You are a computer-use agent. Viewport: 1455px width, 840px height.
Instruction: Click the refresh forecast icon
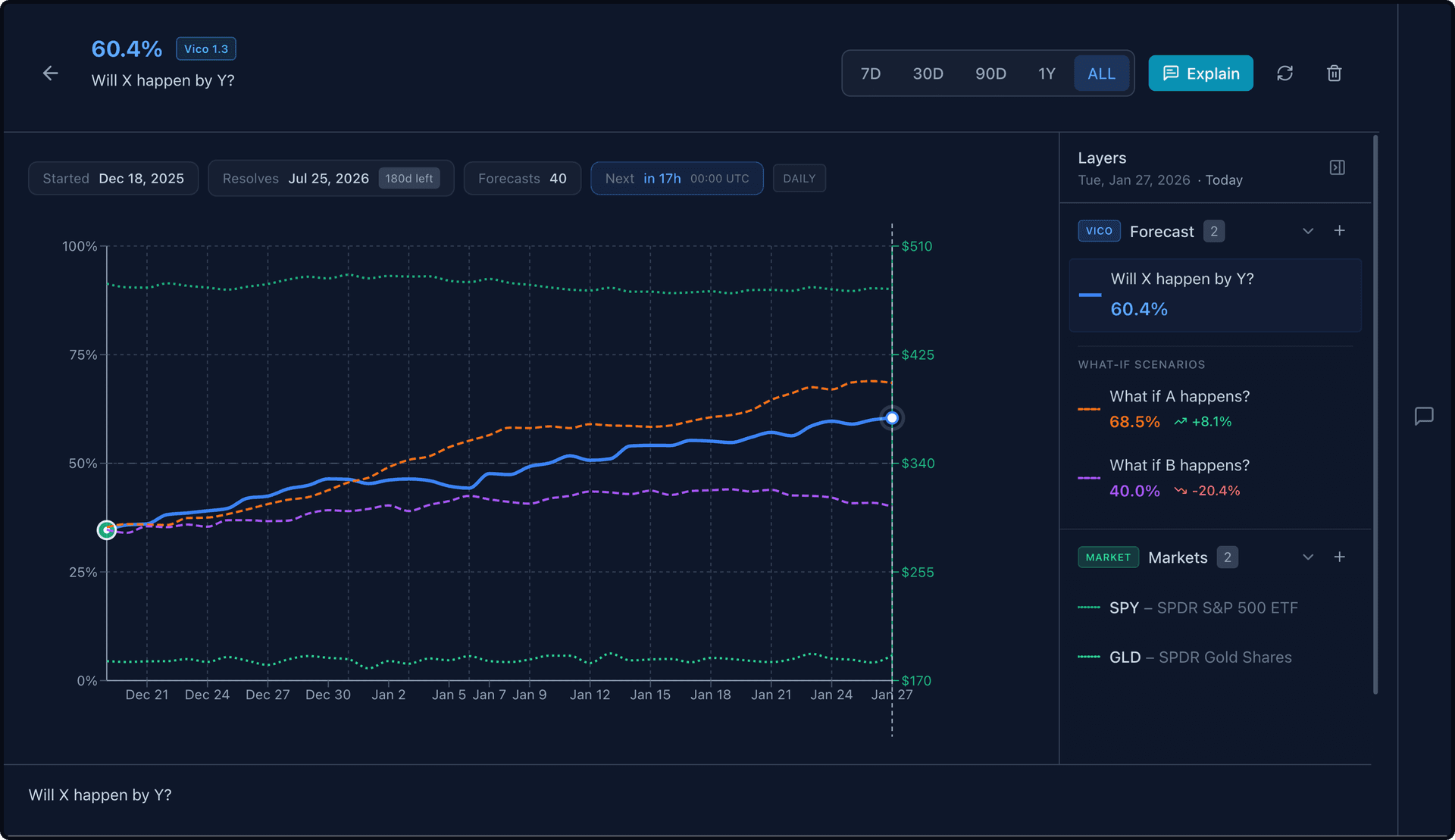tap(1284, 73)
